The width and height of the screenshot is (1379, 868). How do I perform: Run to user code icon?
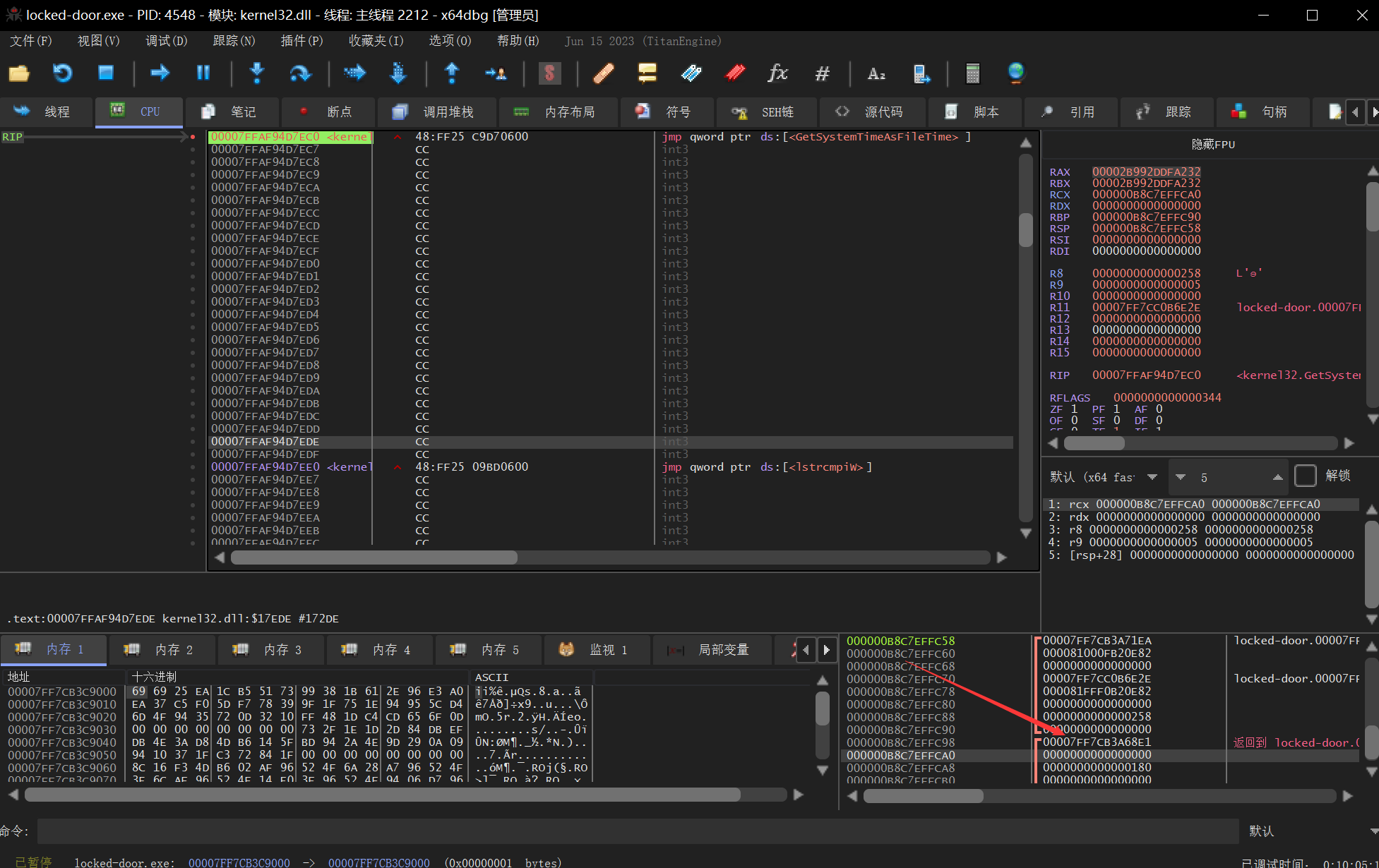496,73
